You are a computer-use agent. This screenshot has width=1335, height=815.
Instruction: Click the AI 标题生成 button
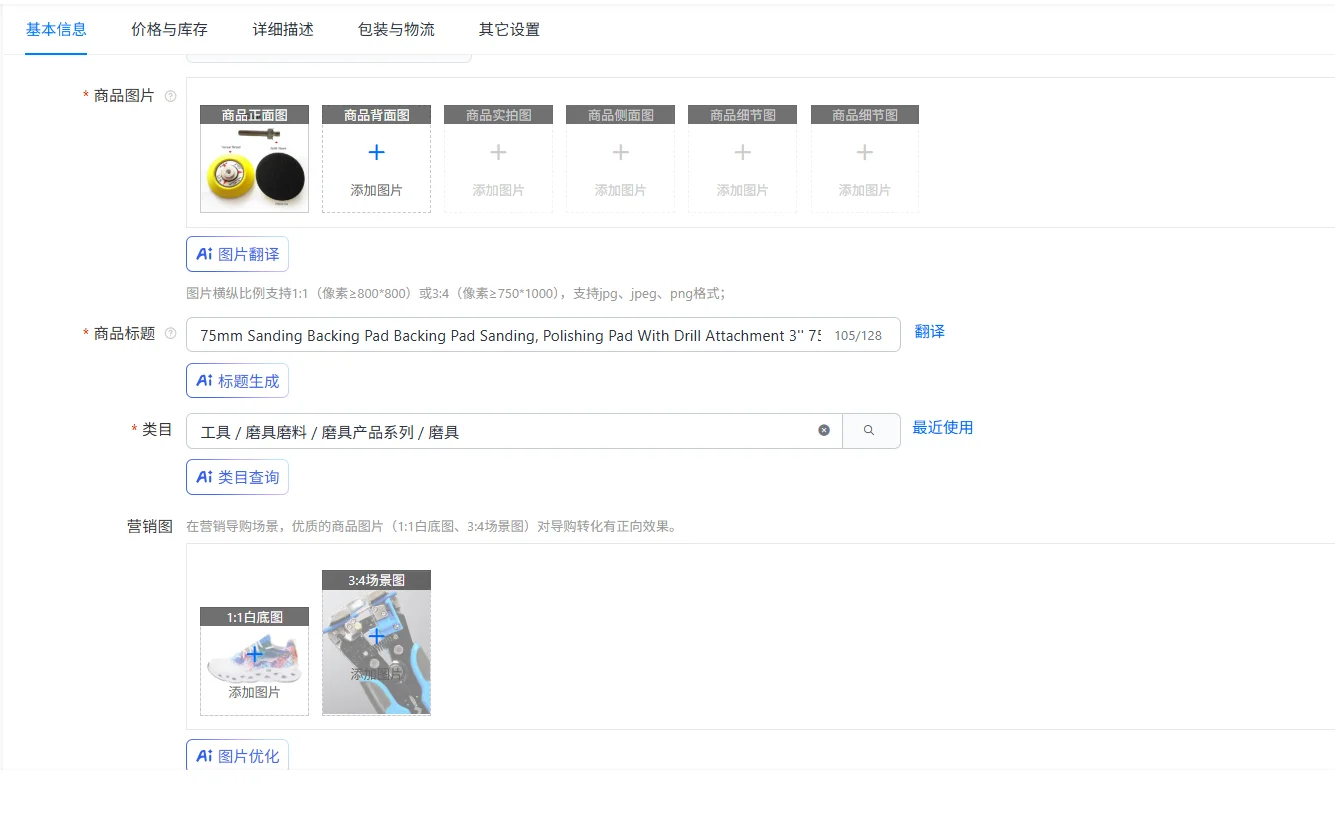(237, 381)
